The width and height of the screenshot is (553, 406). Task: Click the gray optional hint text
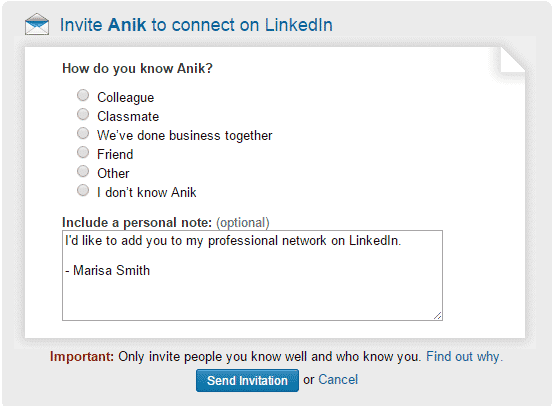click(x=243, y=223)
